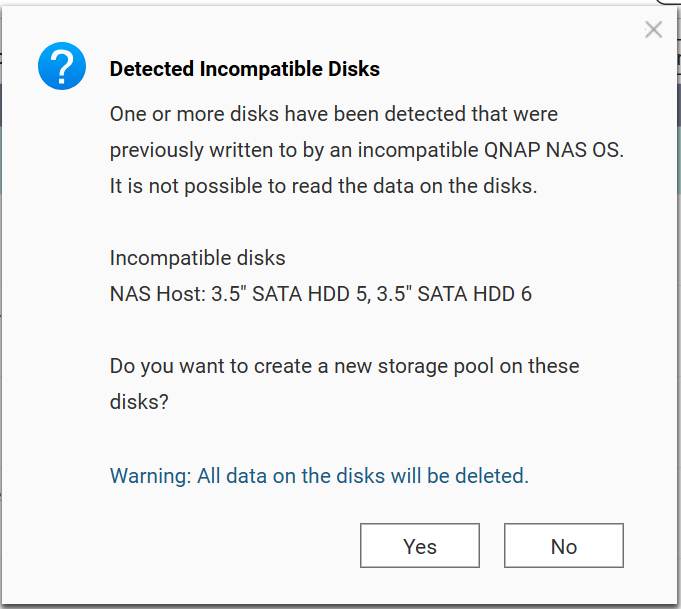Click the "NAS Host:" label

click(157, 294)
